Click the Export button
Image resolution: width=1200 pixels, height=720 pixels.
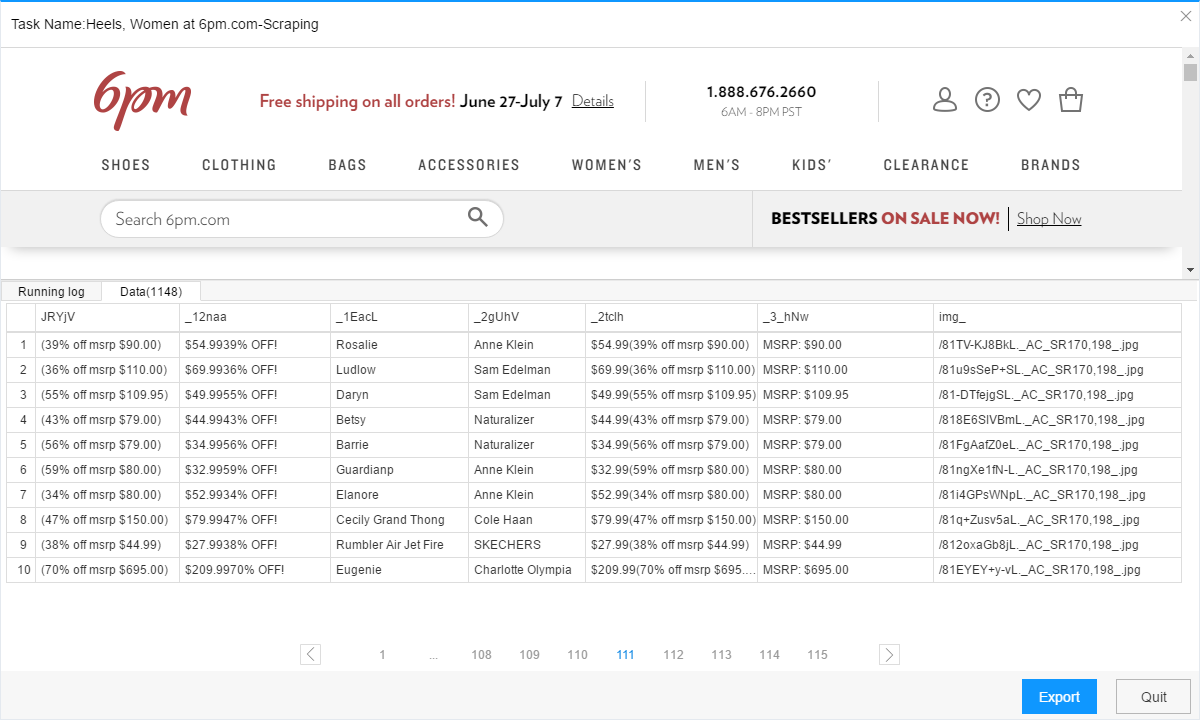click(x=1059, y=697)
